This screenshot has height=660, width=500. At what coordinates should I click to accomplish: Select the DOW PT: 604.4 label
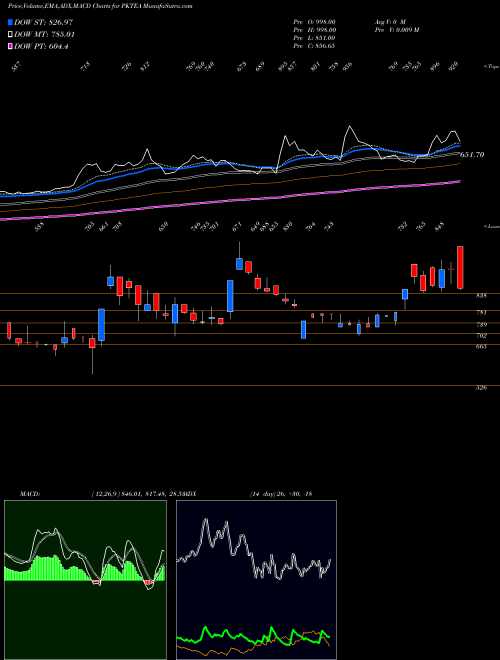[41, 46]
